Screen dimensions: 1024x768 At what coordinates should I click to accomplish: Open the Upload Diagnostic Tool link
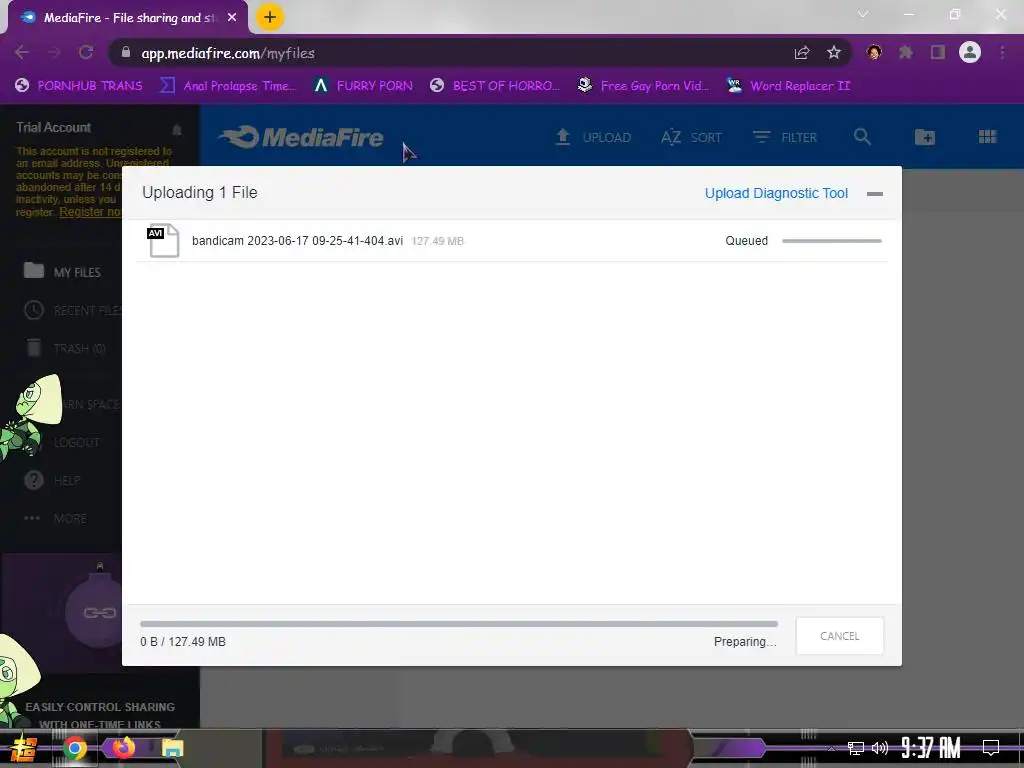point(776,193)
